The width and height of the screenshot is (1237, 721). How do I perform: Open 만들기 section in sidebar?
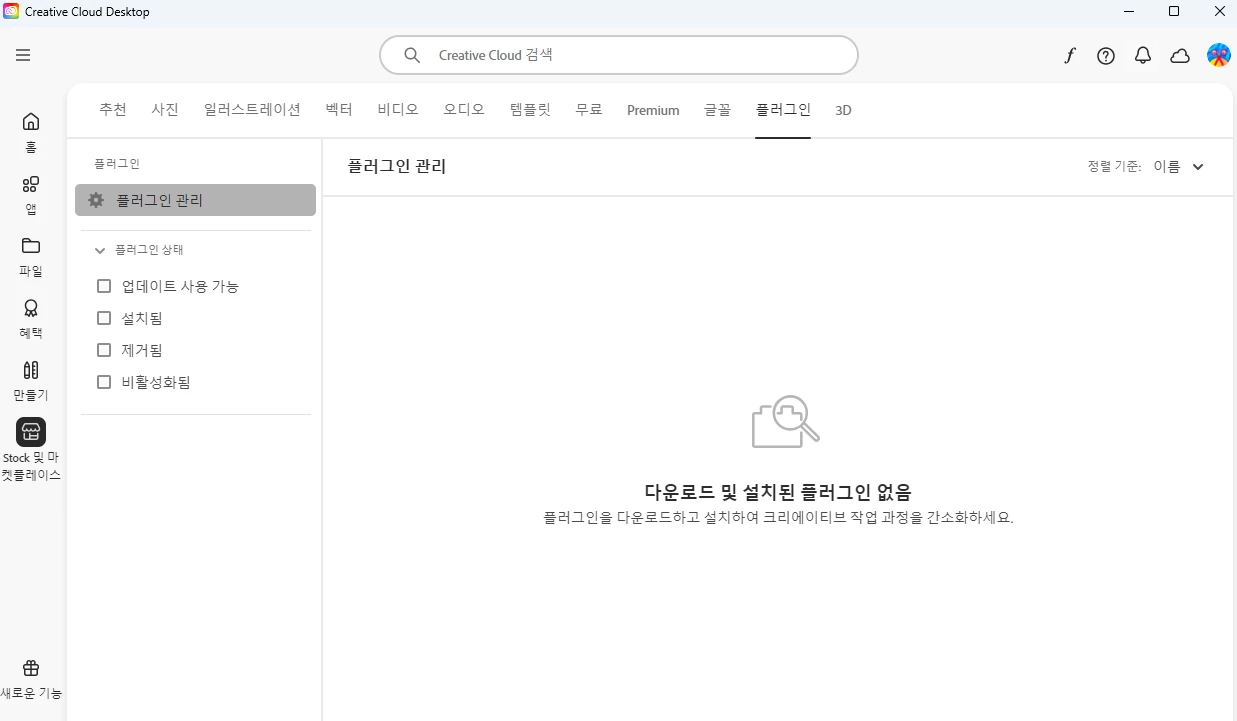pos(31,381)
